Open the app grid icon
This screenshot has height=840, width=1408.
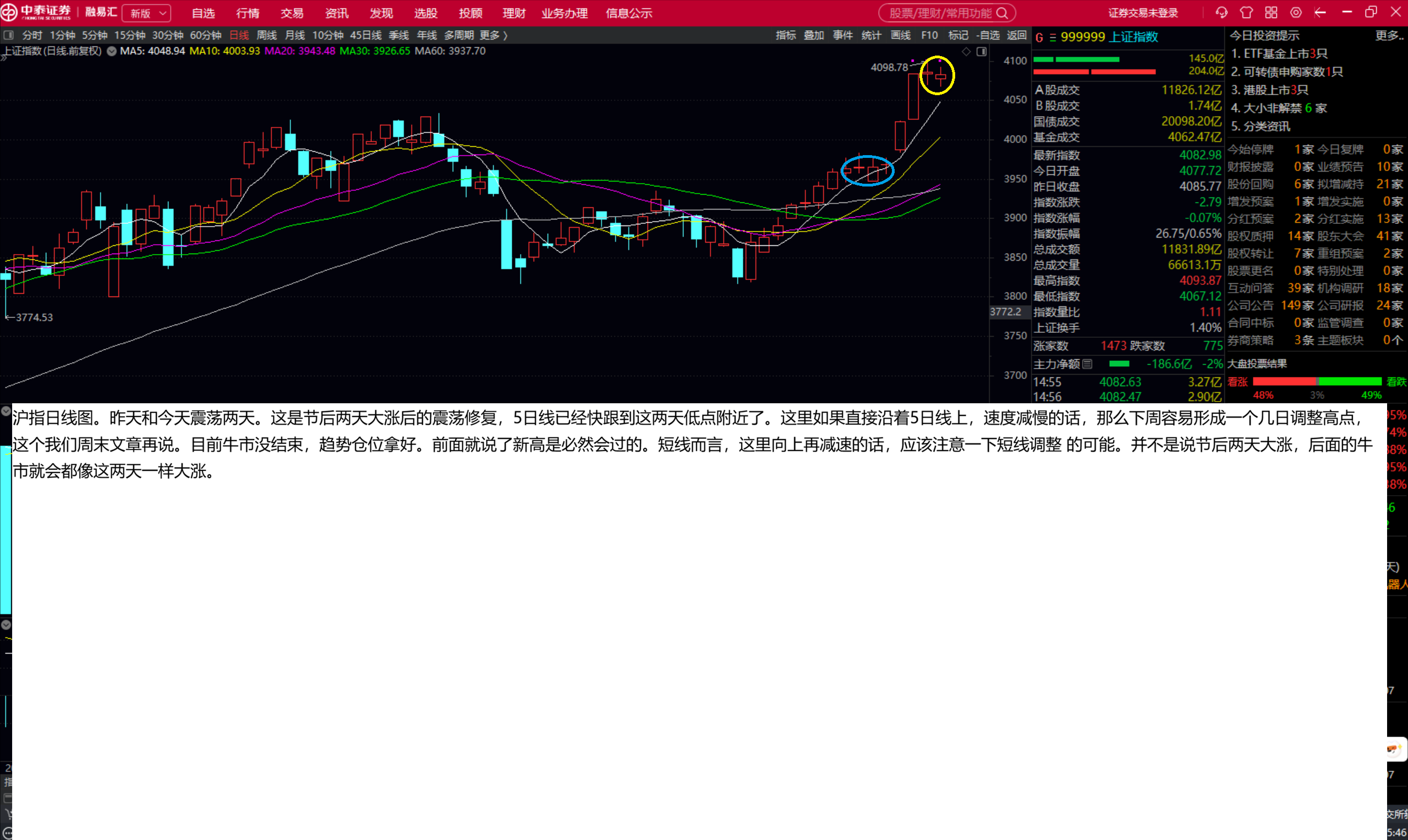(x=1271, y=13)
